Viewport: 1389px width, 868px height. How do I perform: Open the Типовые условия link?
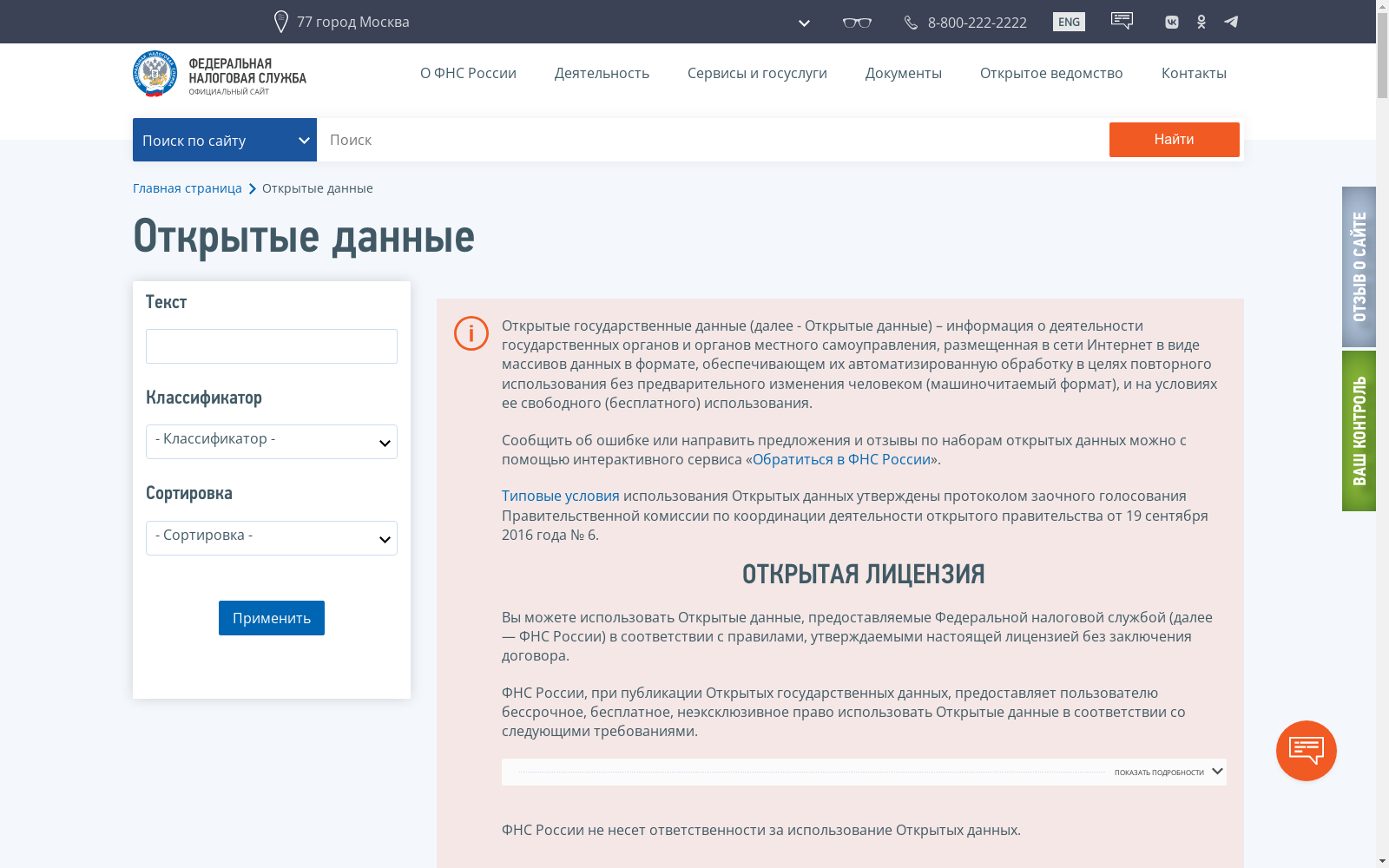tap(561, 496)
